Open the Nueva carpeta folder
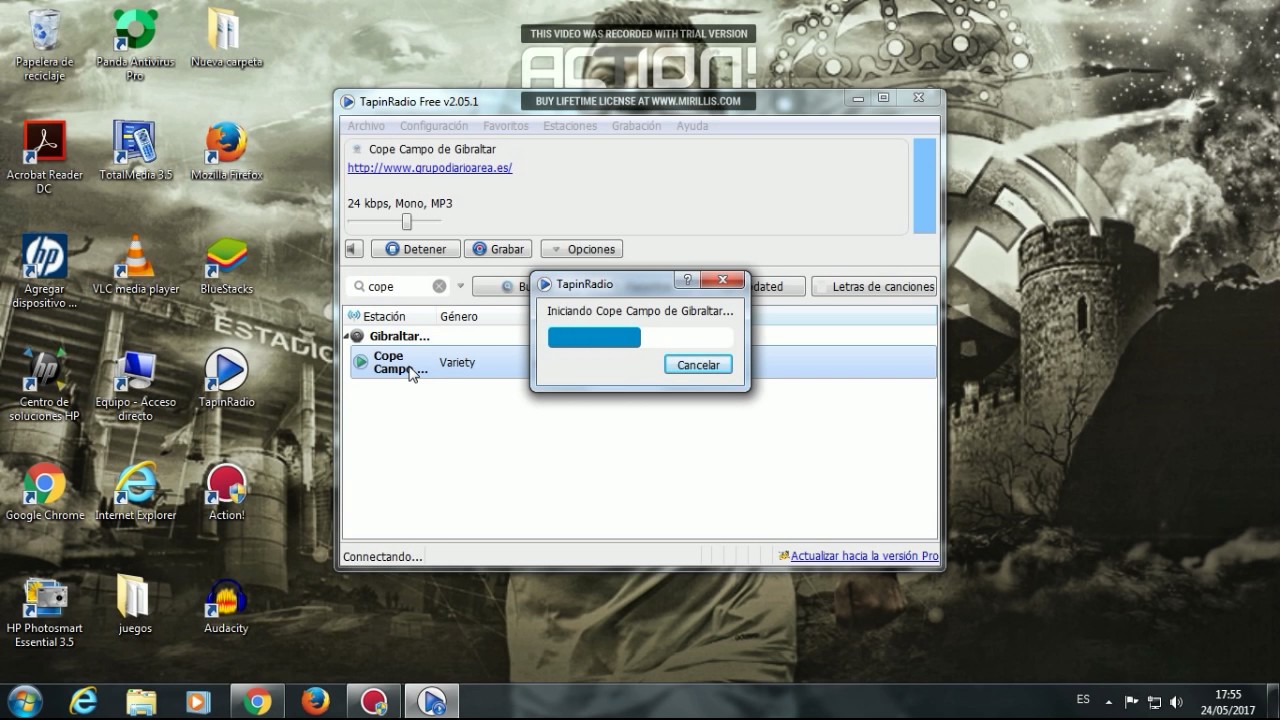This screenshot has height=720, width=1280. point(226,40)
